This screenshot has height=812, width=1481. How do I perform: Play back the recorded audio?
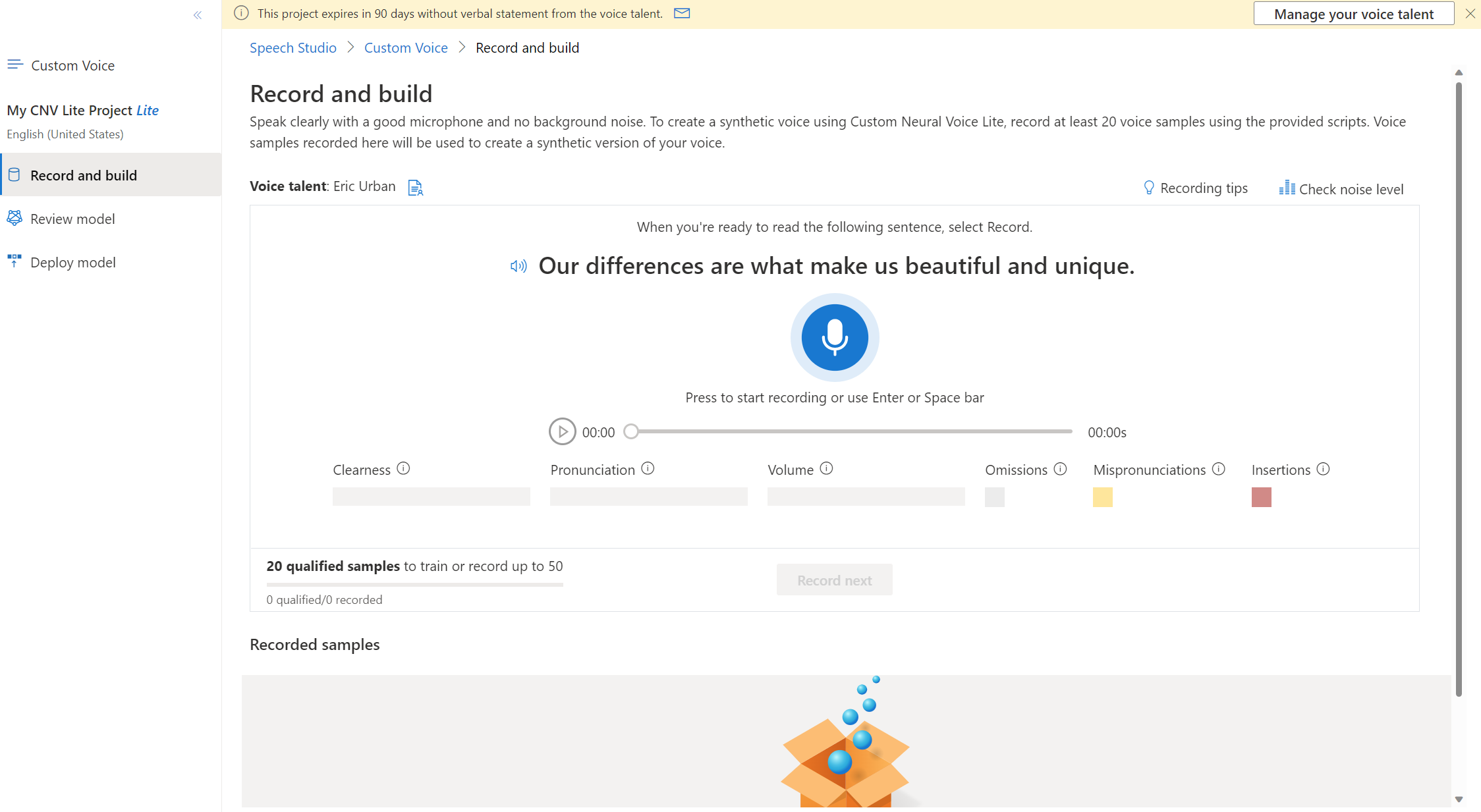561,431
